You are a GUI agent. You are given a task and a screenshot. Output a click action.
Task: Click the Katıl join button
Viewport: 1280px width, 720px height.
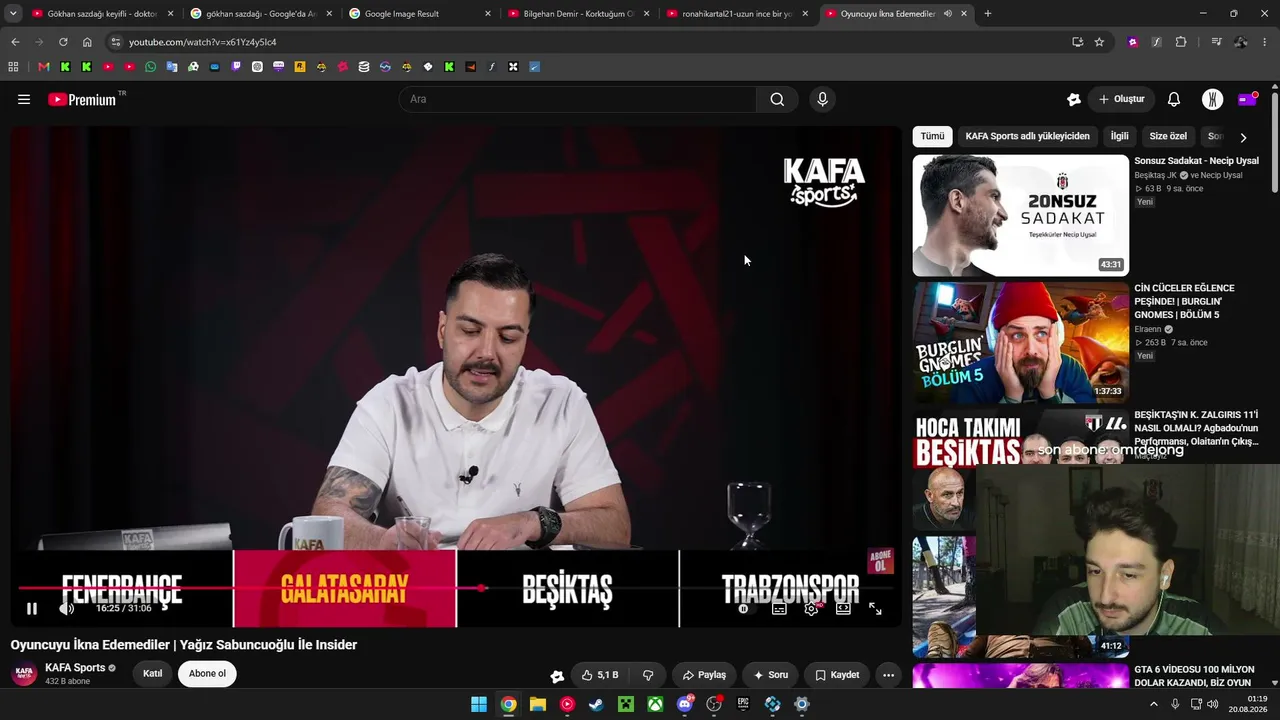152,674
